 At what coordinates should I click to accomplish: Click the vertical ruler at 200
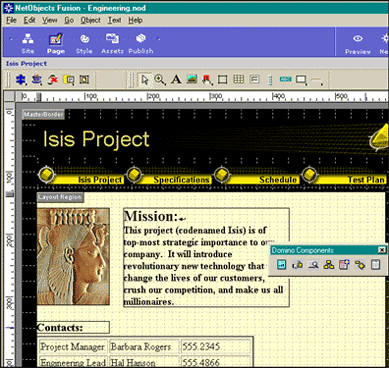(x=9, y=240)
